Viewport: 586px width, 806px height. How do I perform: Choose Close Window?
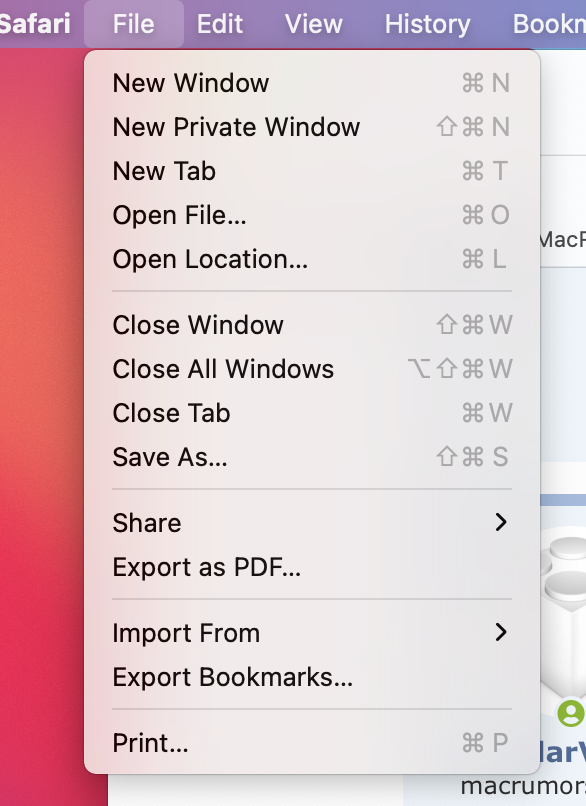(x=312, y=325)
